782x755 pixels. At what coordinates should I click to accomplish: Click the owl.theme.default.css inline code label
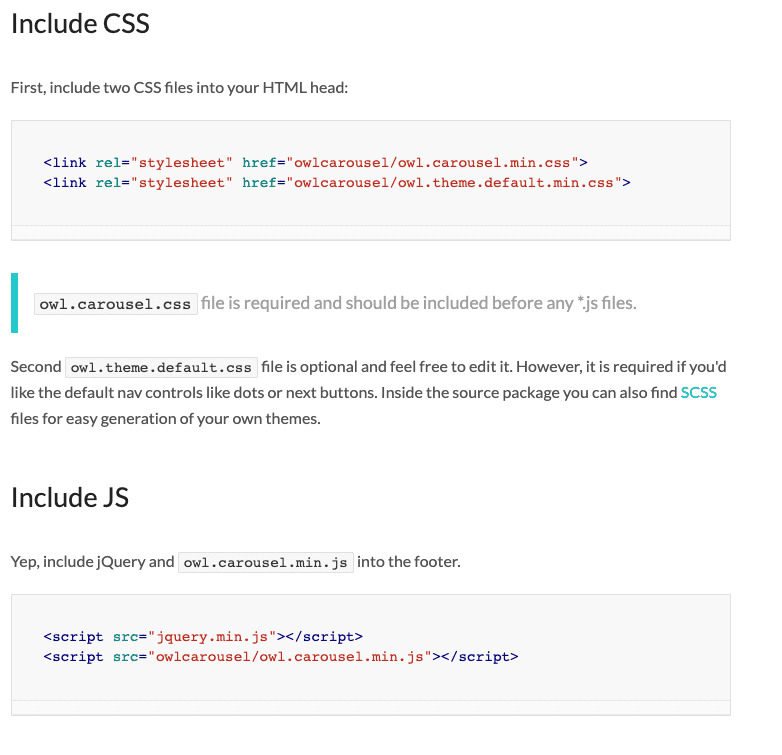(x=162, y=367)
